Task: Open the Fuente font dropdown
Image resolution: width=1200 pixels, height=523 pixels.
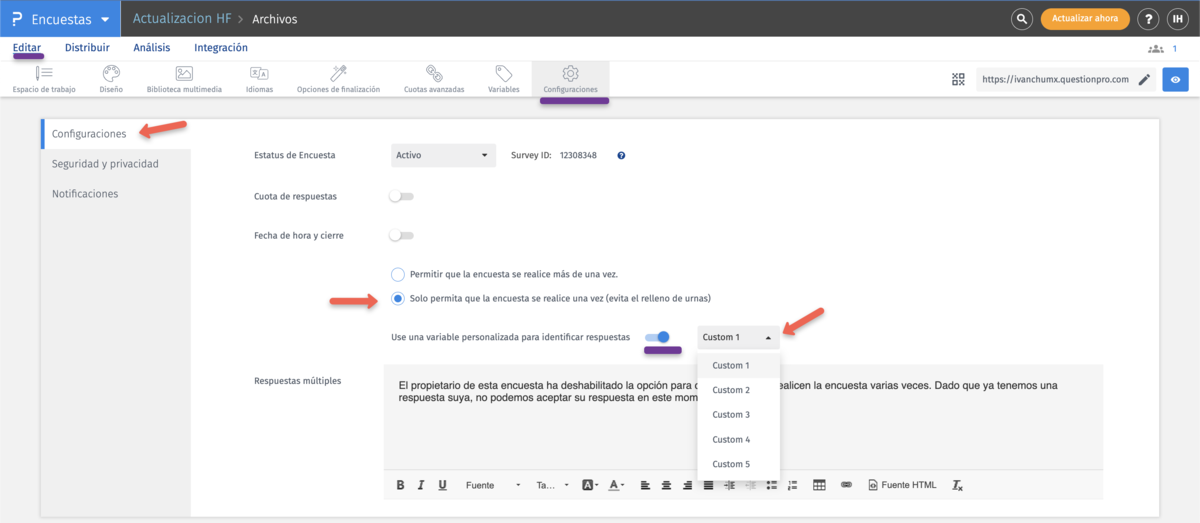Action: [493, 485]
